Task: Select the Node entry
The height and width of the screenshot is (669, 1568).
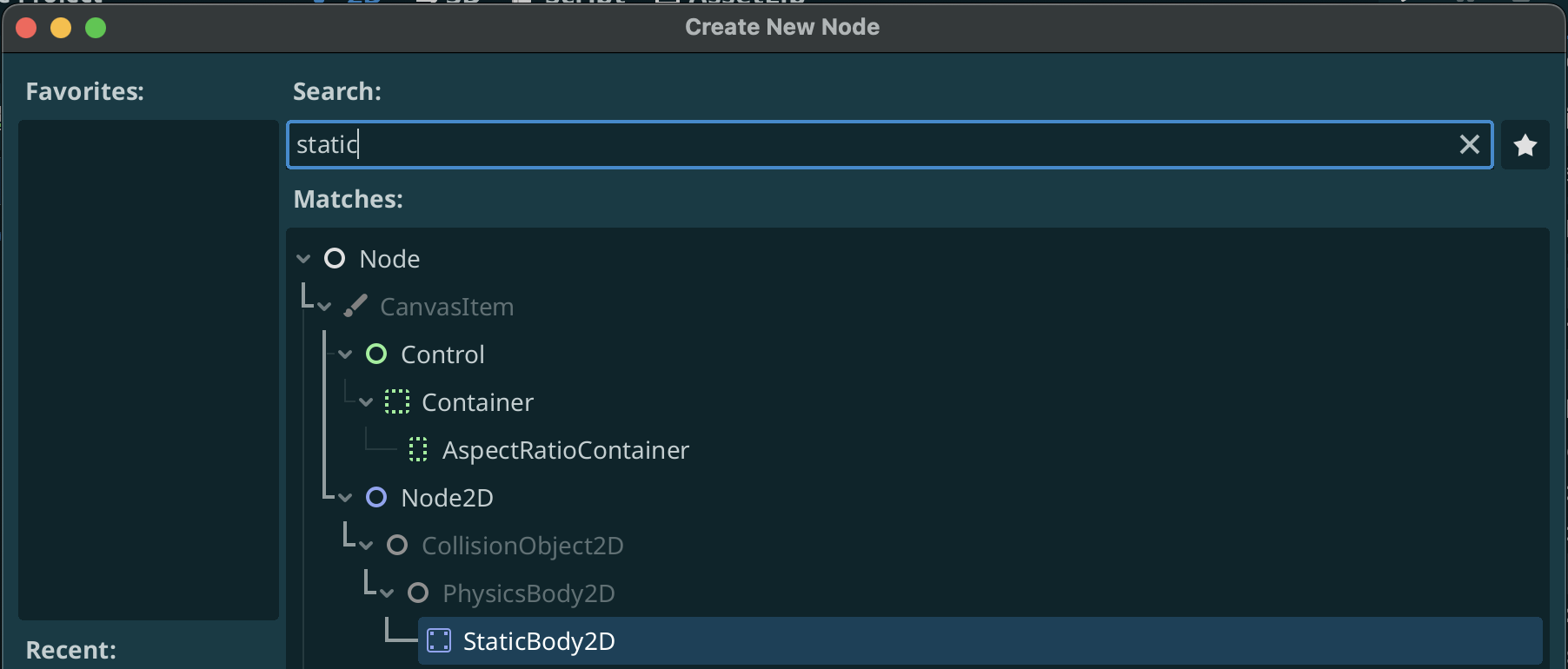Action: pyautogui.click(x=389, y=259)
